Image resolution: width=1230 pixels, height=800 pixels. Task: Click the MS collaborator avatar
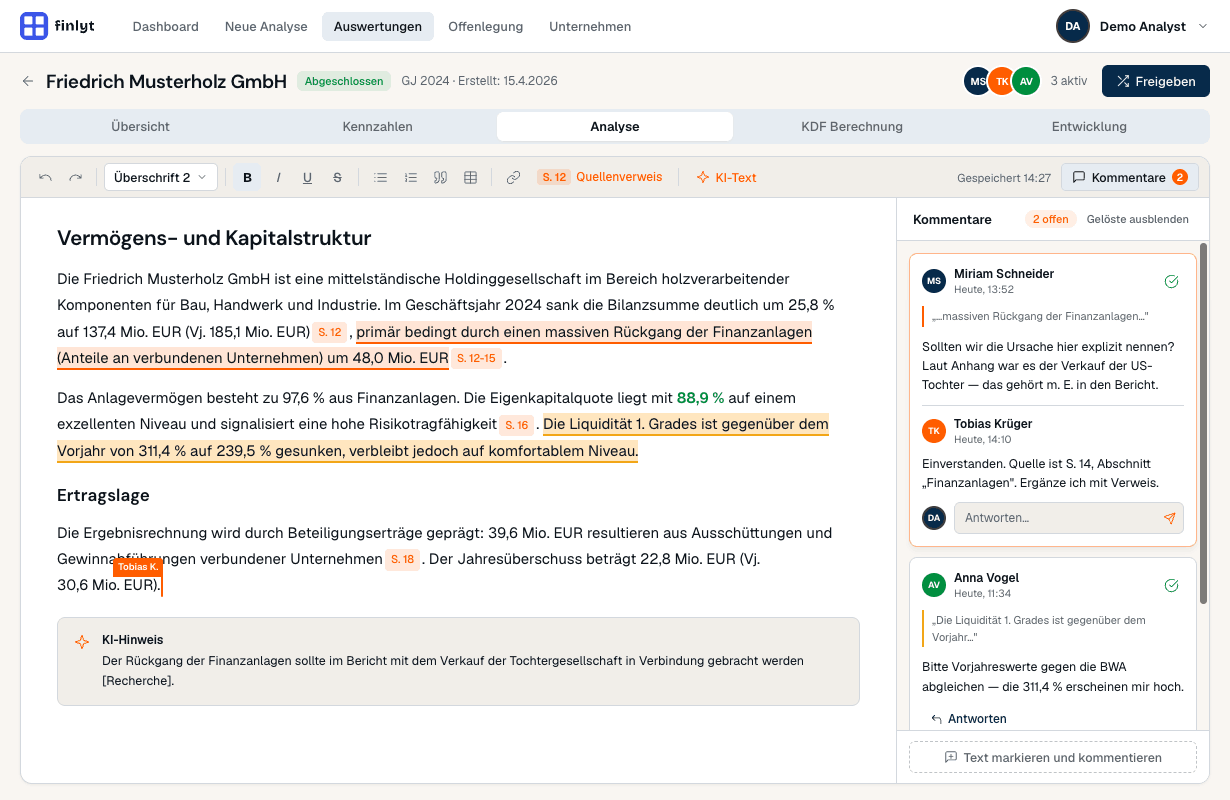click(x=977, y=81)
